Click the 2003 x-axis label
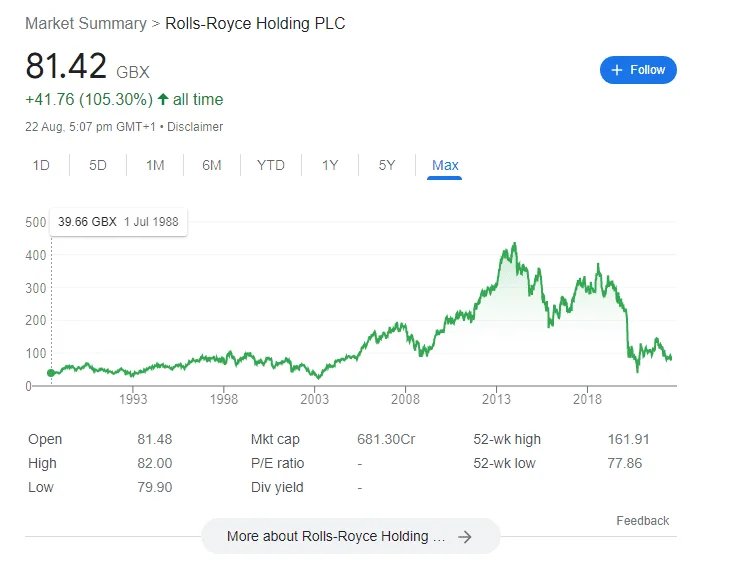752x565 pixels. [x=315, y=399]
